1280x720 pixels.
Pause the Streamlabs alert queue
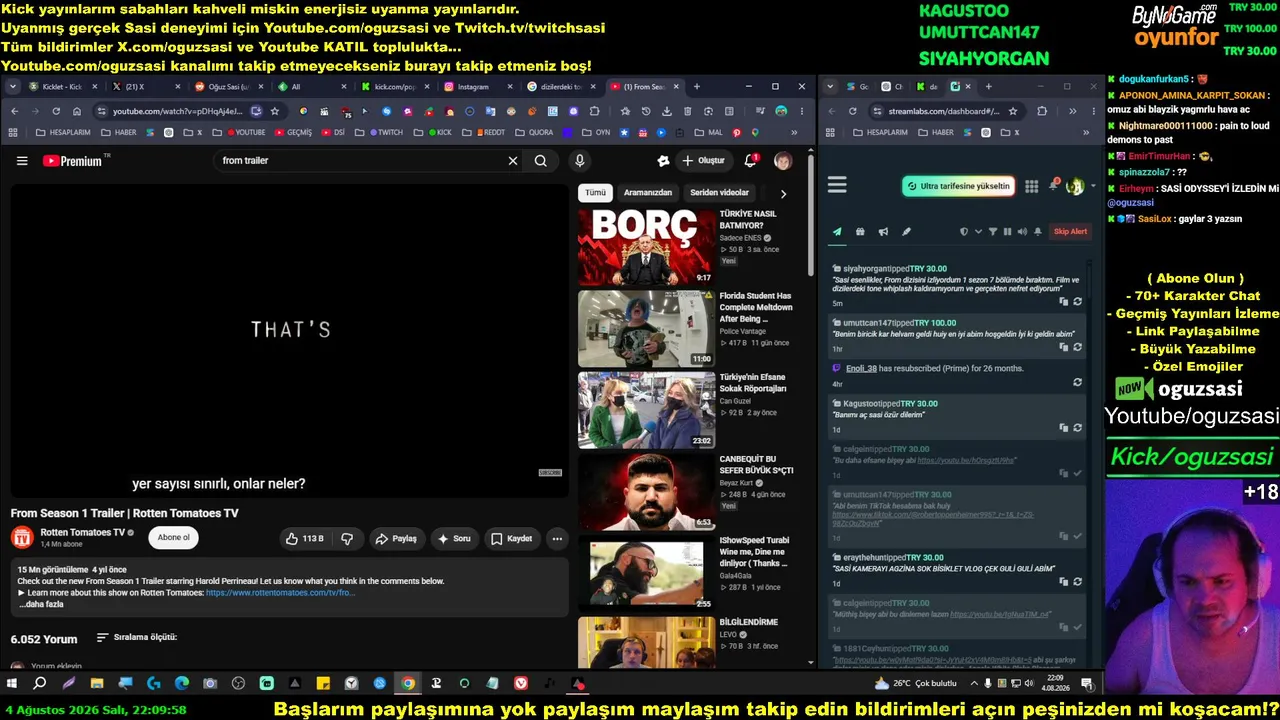1007,232
